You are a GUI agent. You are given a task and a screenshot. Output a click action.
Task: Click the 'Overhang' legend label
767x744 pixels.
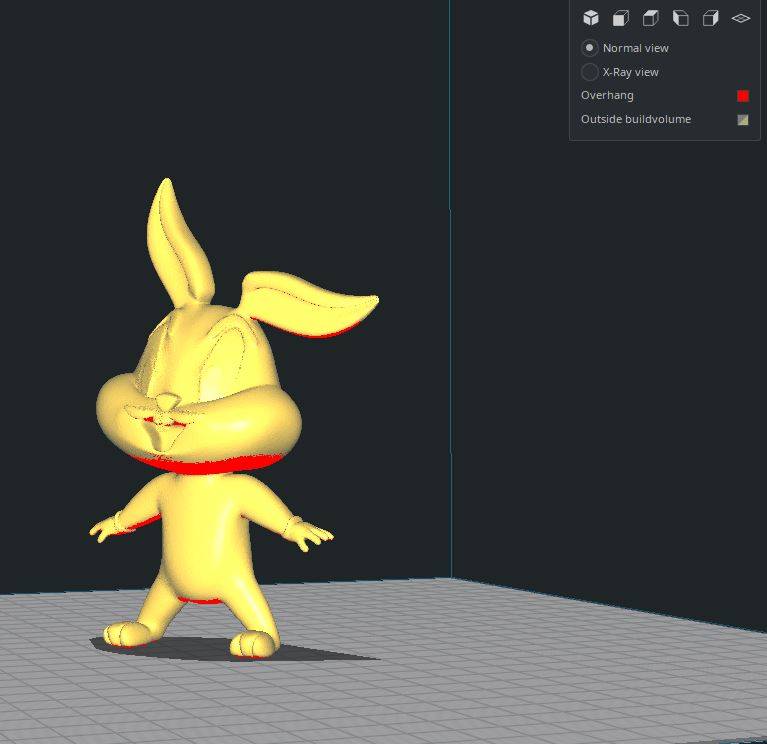[x=607, y=95]
